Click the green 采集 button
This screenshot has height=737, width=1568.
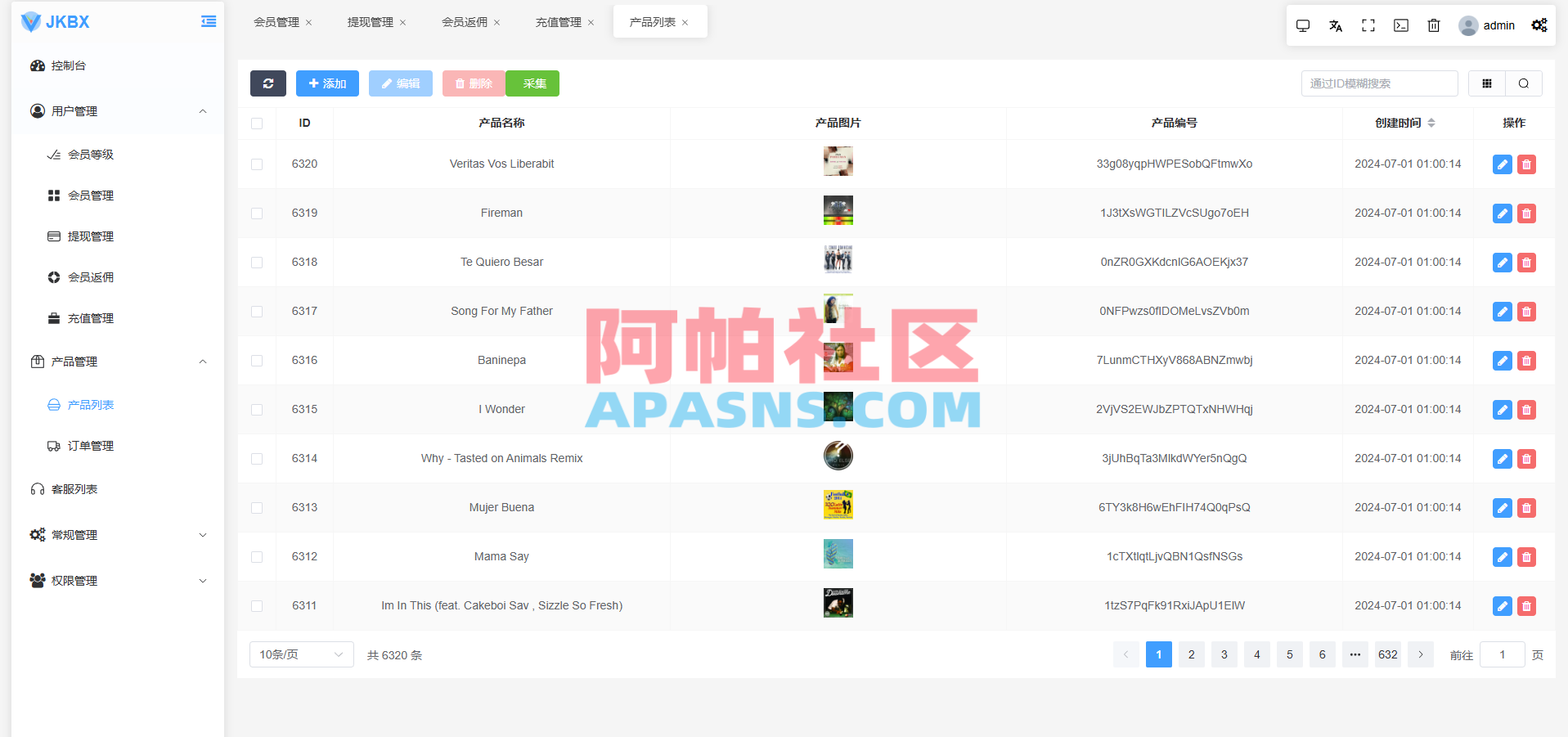coord(532,83)
